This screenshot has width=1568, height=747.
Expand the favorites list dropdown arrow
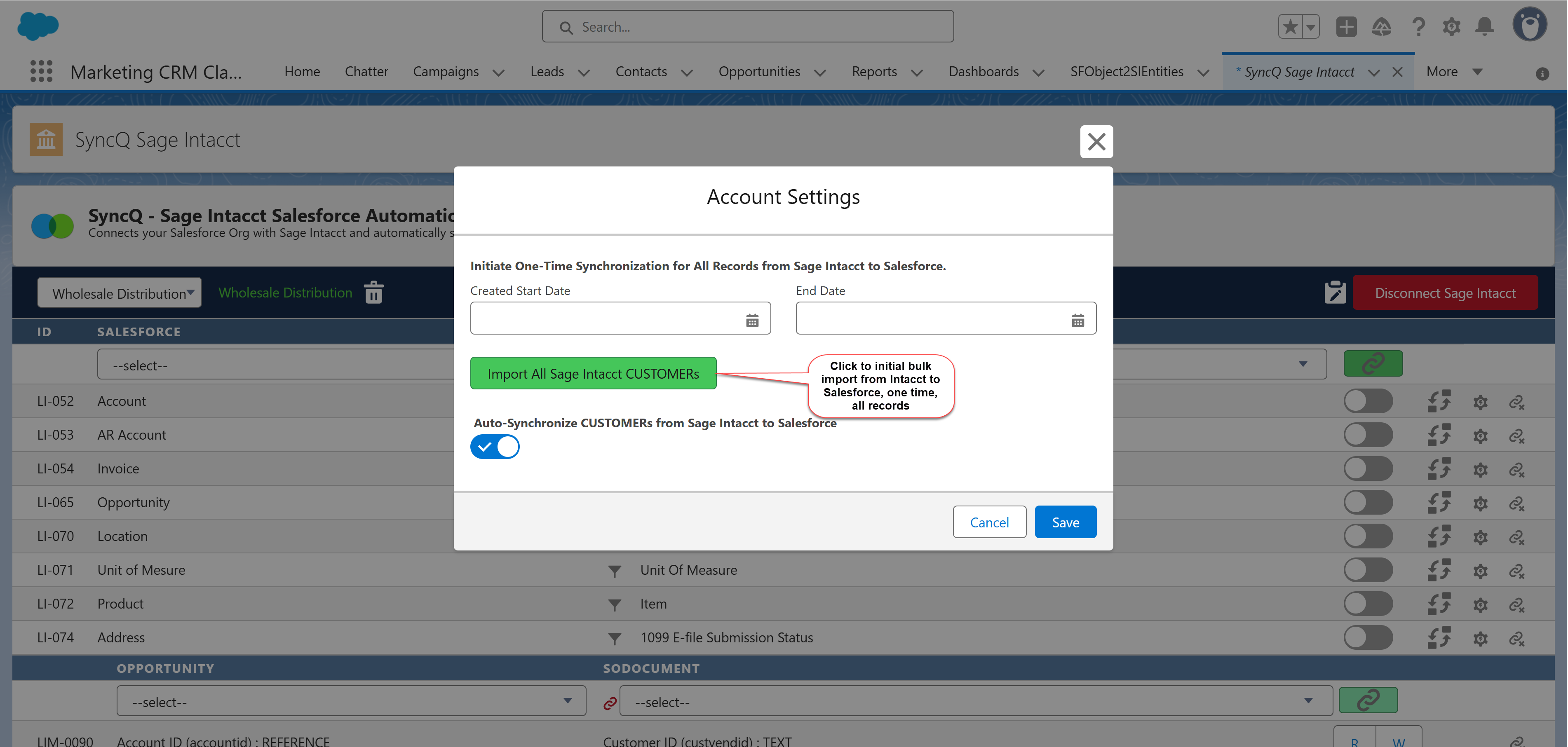click(x=1310, y=27)
